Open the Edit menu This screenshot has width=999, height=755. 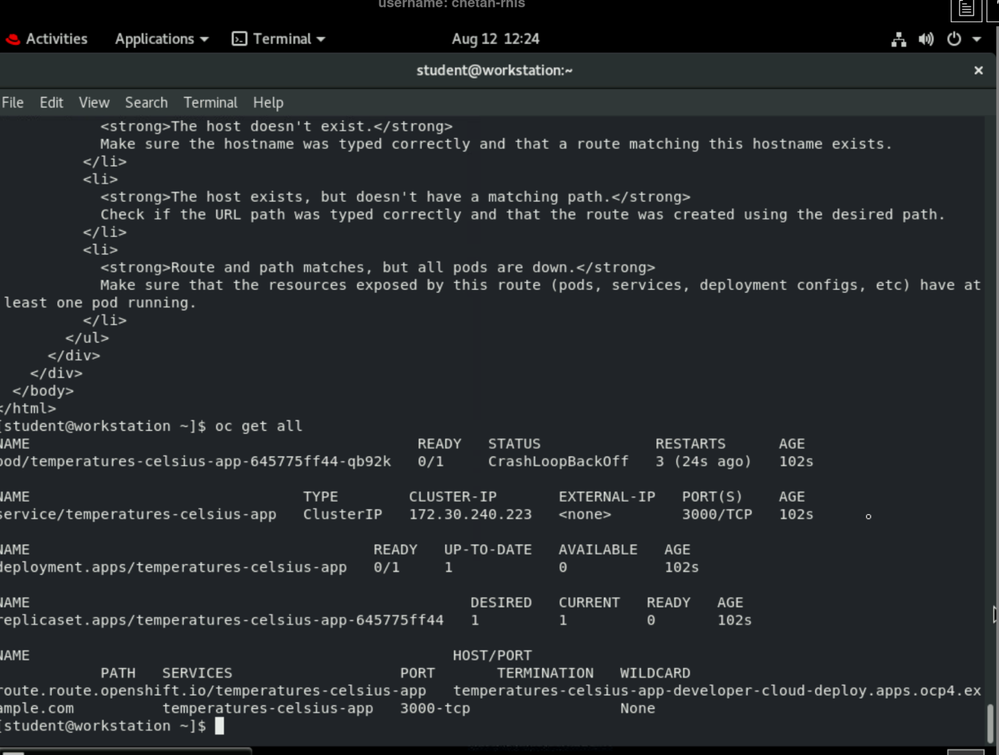coord(51,102)
